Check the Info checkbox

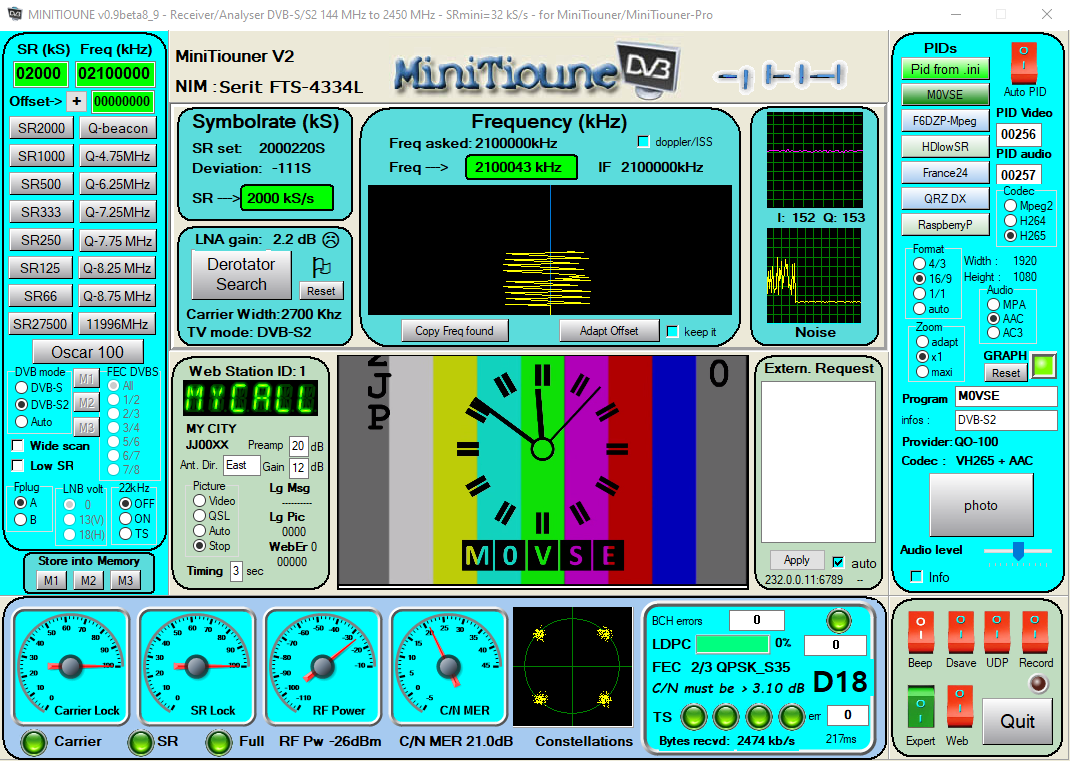916,577
